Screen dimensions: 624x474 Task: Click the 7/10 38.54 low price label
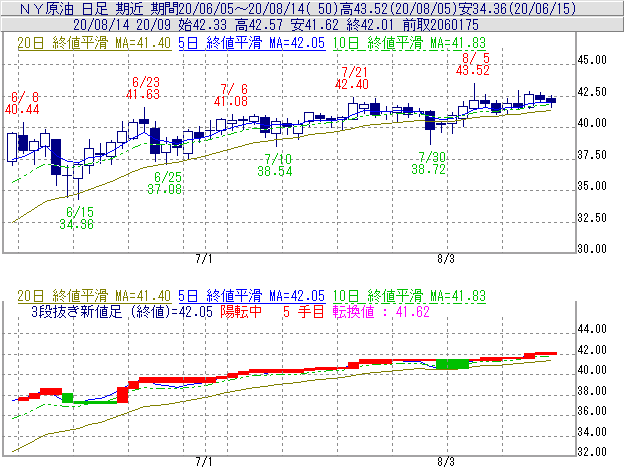point(275,165)
